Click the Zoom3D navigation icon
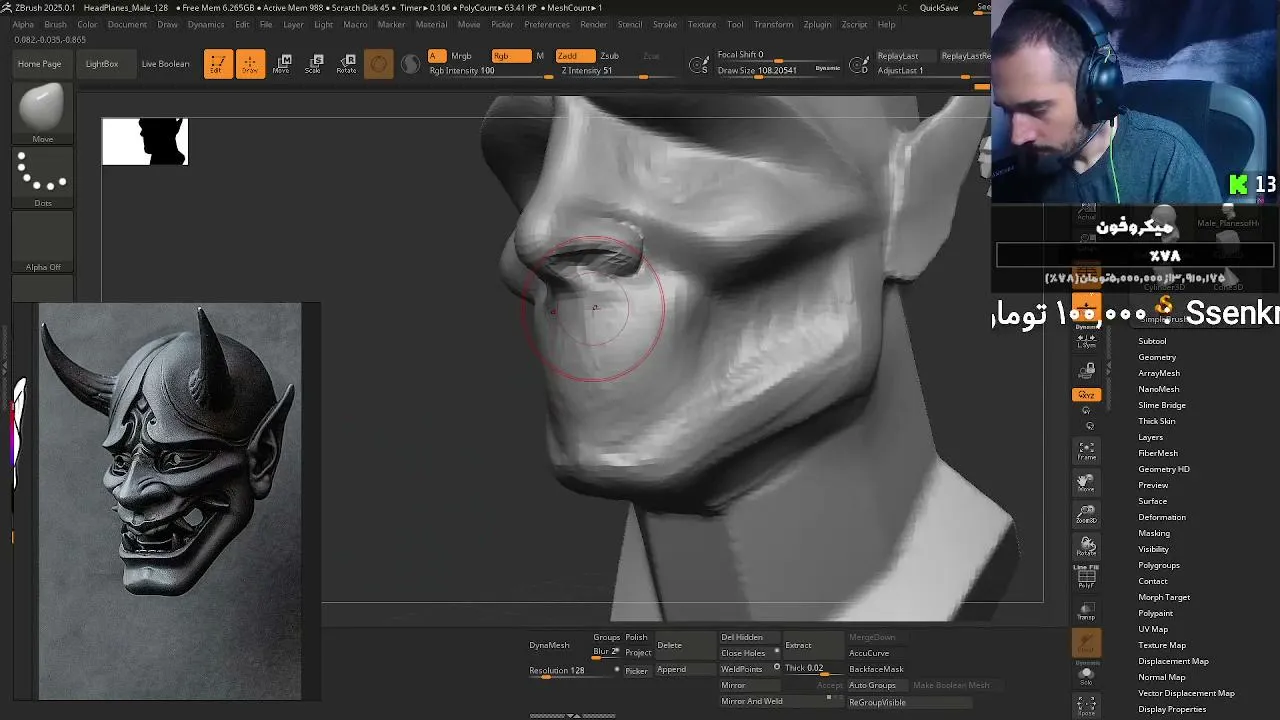 (x=1086, y=514)
